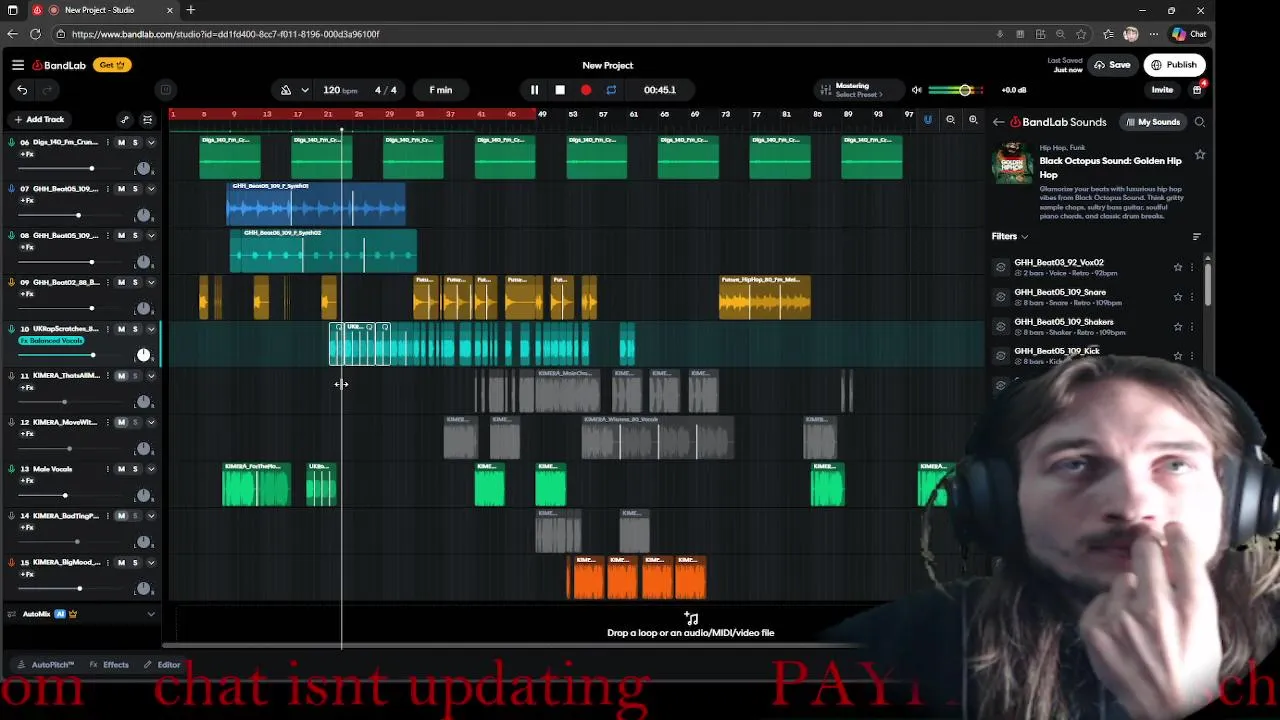Expand track 10 UKRapScratches chevron
The height and width of the screenshot is (720, 1280).
[151, 329]
